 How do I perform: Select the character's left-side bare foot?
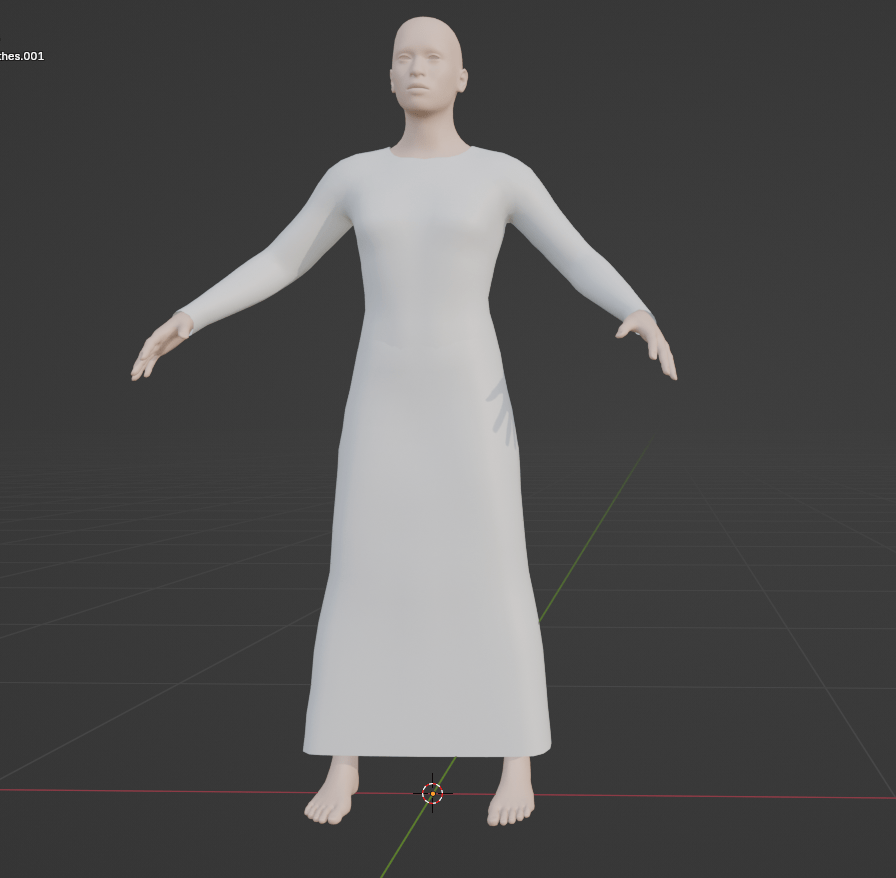click(x=332, y=796)
